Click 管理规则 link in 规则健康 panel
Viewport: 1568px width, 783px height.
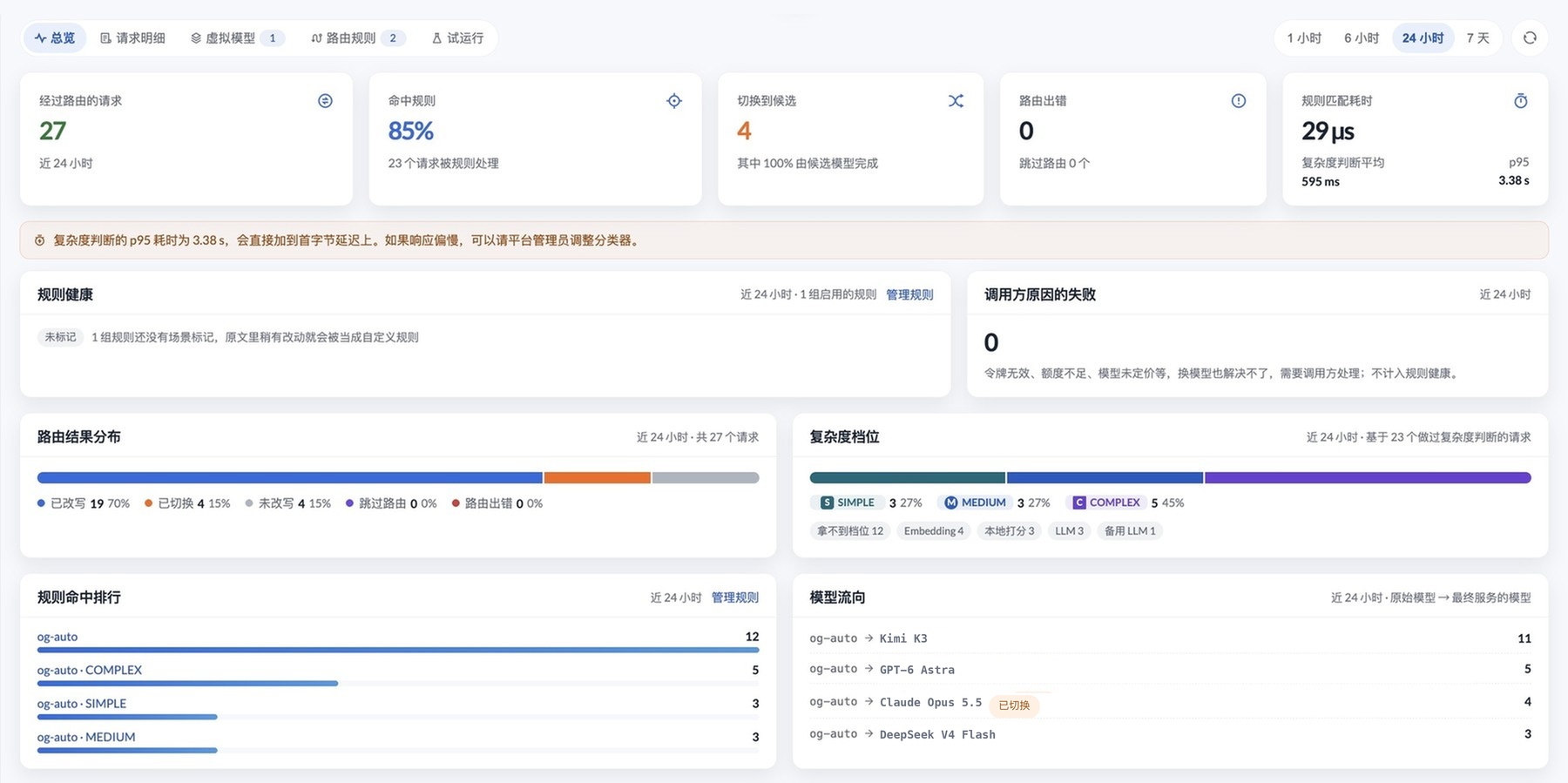click(x=909, y=294)
